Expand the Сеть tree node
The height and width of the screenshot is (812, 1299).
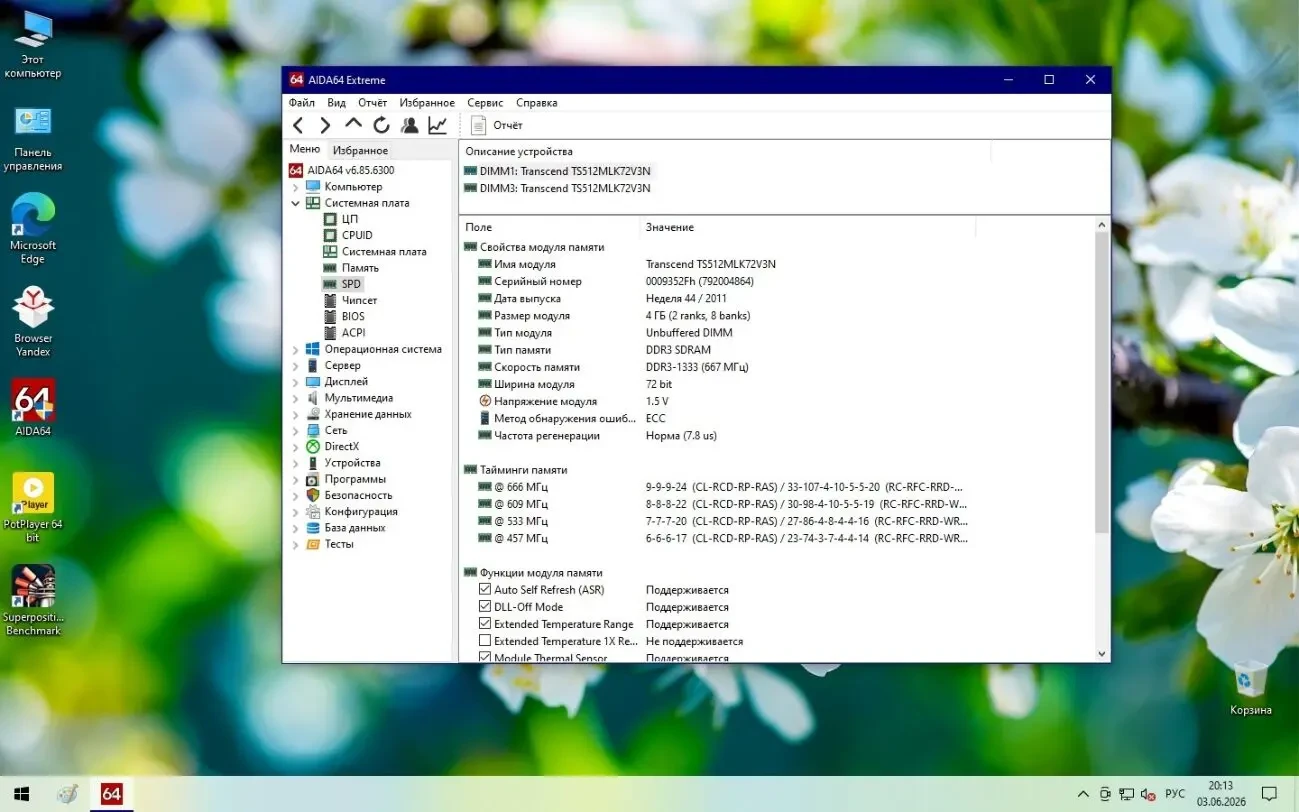pyautogui.click(x=295, y=431)
